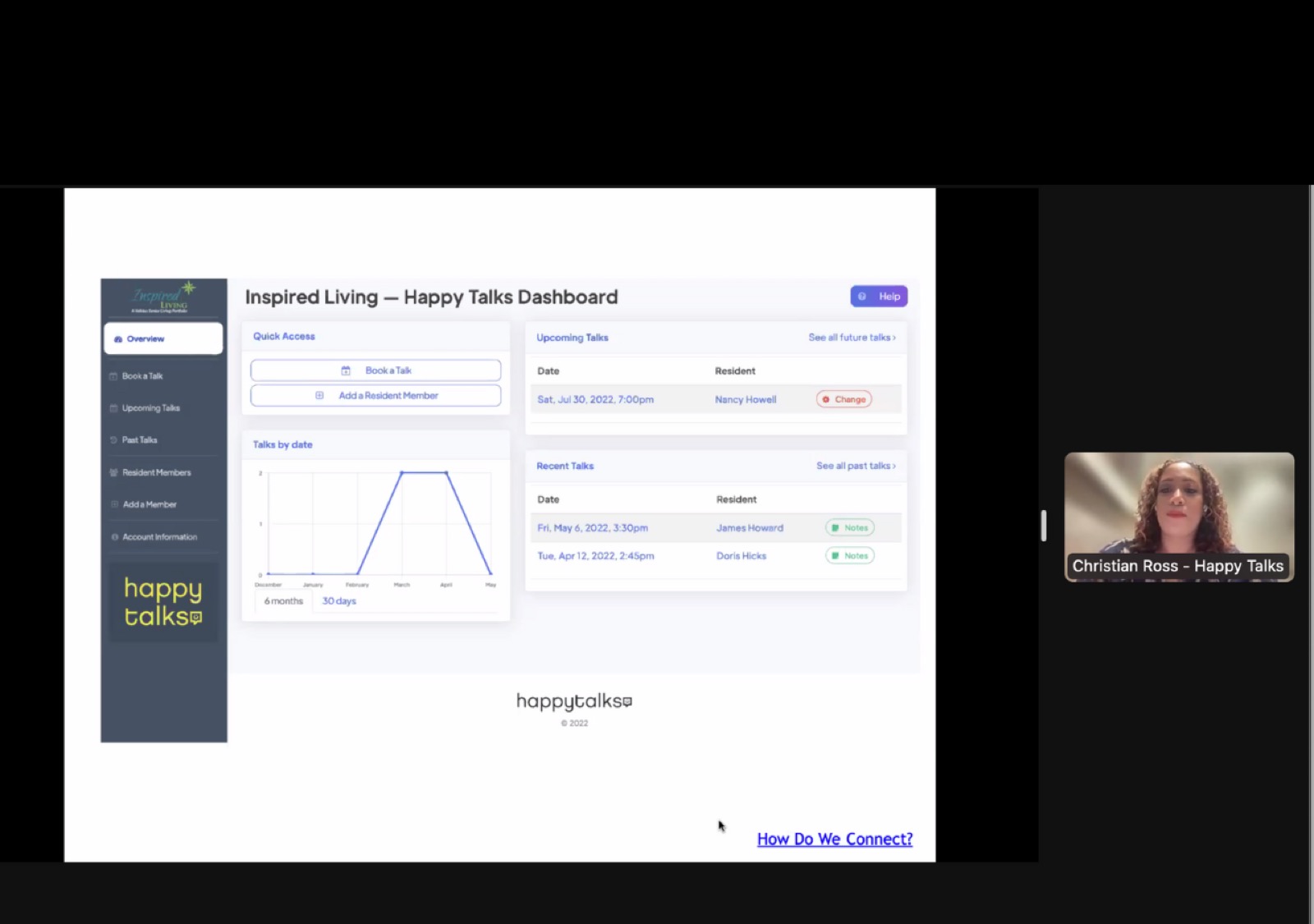Click the happytalks footer logo
The width and height of the screenshot is (1314, 924).
[x=574, y=701]
